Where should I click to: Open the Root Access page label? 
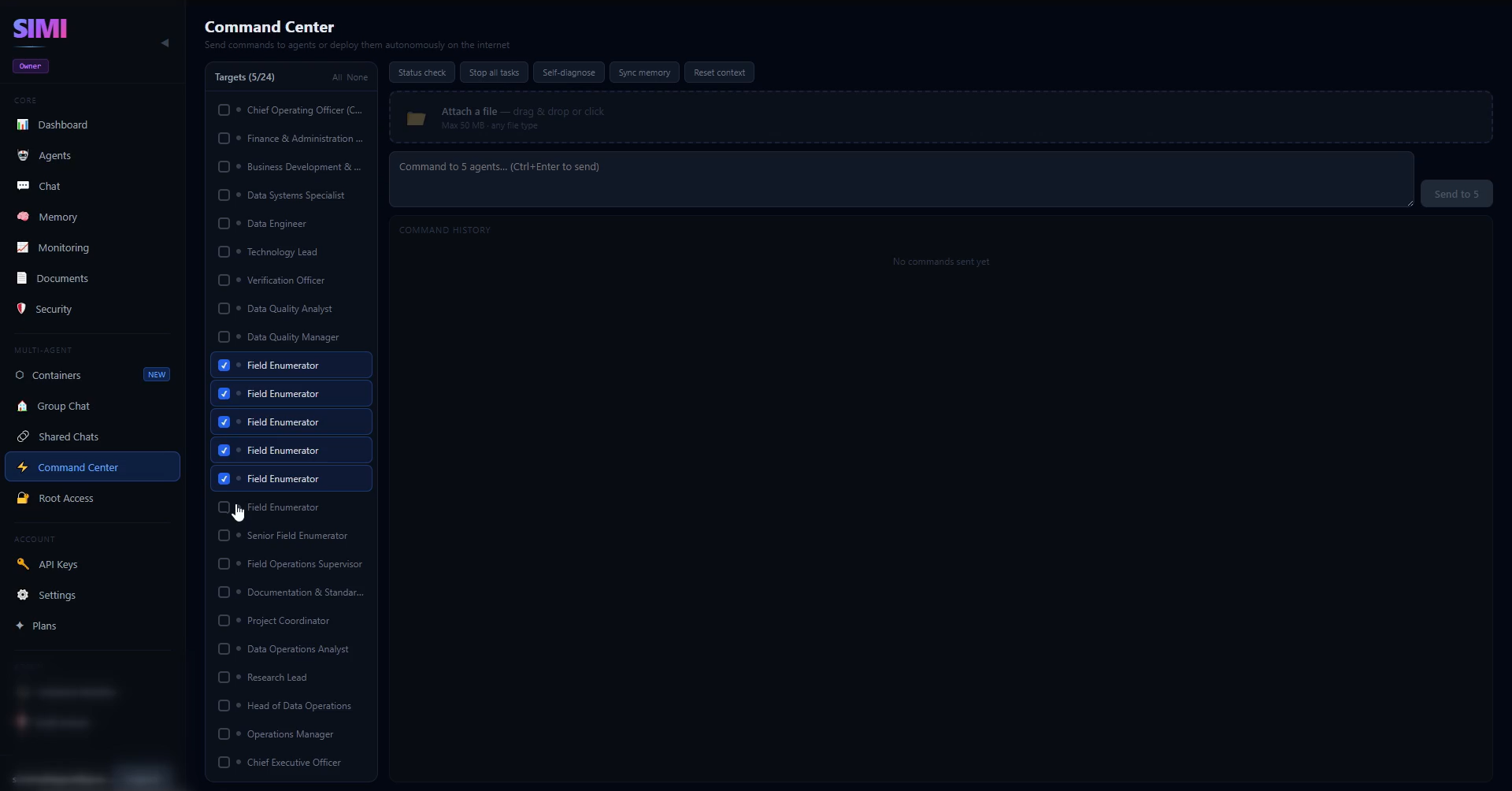point(66,498)
